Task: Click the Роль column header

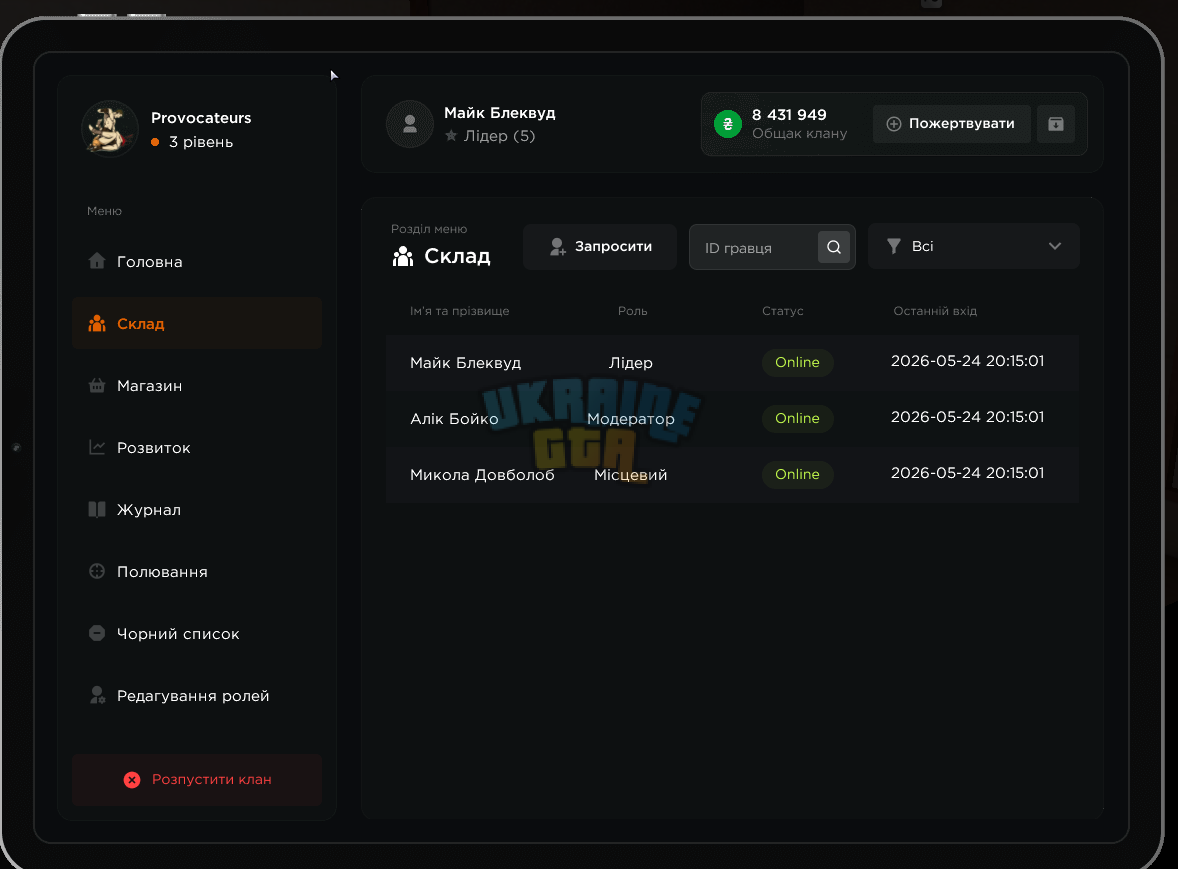Action: pos(633,311)
